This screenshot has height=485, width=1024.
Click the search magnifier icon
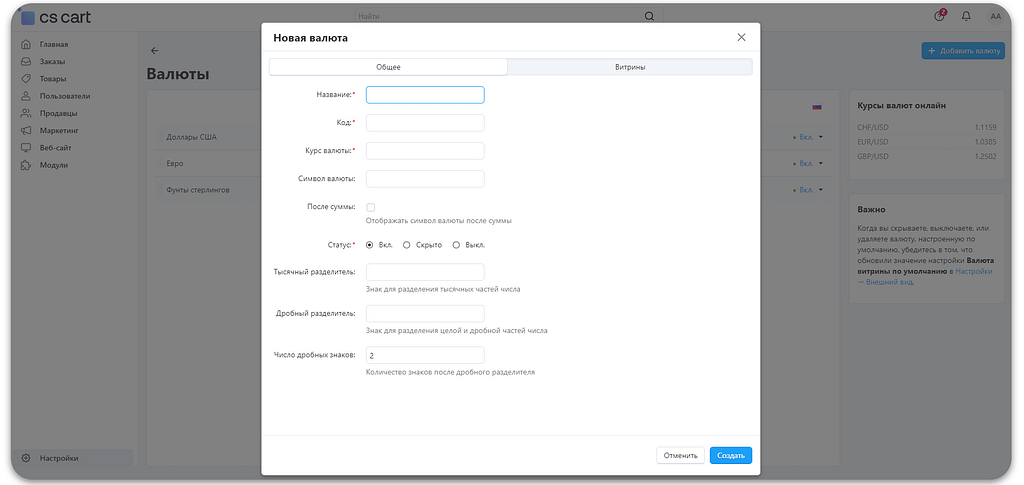pyautogui.click(x=649, y=16)
